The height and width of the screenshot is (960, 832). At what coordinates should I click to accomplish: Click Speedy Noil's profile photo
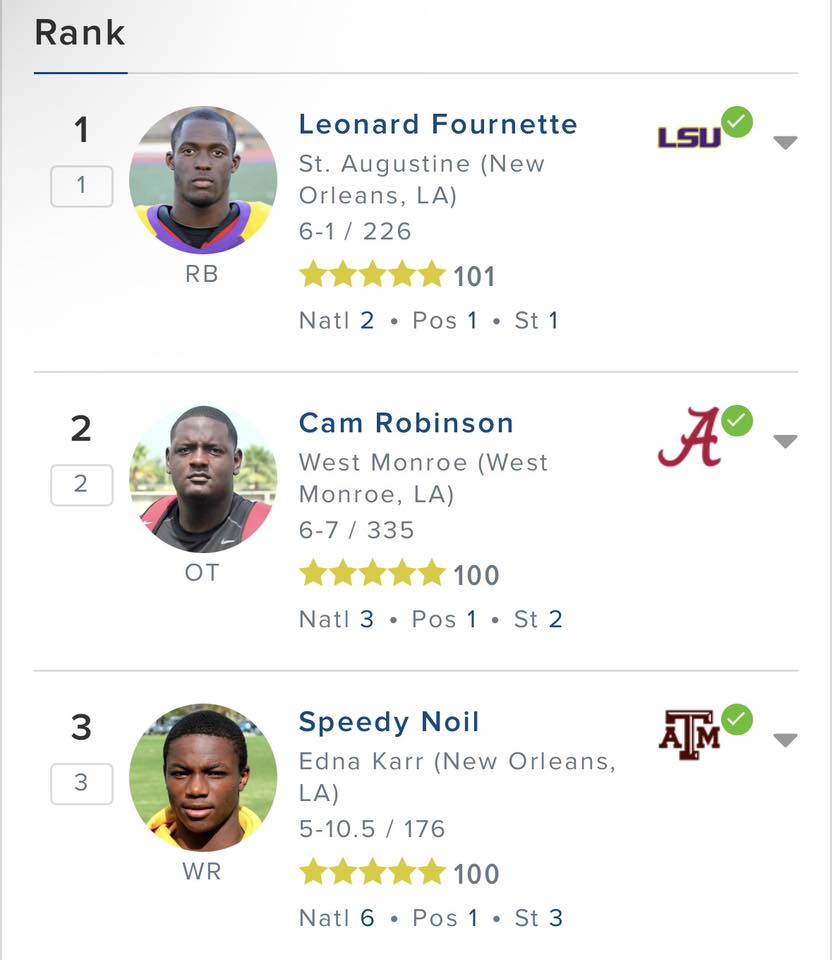[x=203, y=778]
